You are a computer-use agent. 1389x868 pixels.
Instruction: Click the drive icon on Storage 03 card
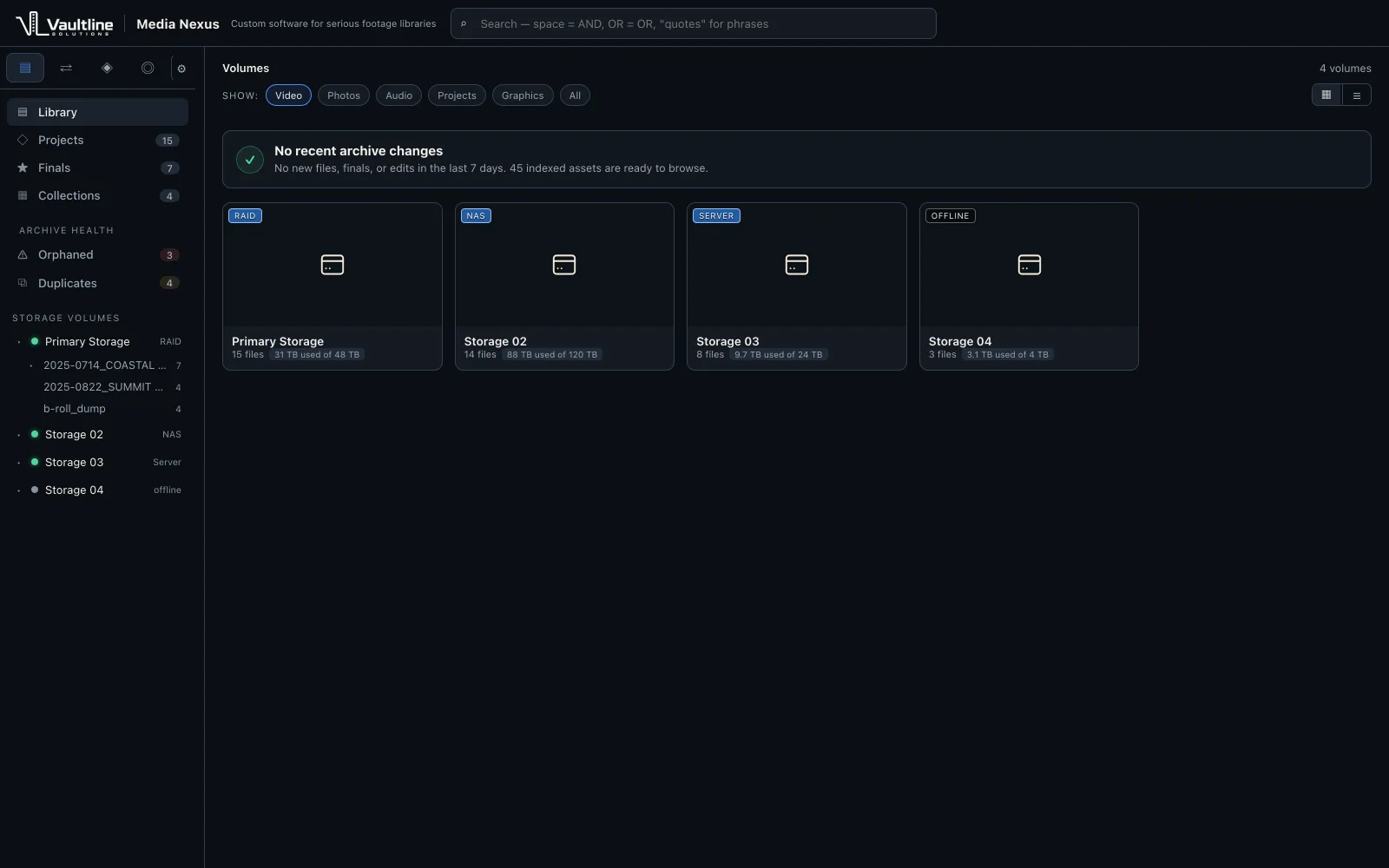(x=797, y=265)
